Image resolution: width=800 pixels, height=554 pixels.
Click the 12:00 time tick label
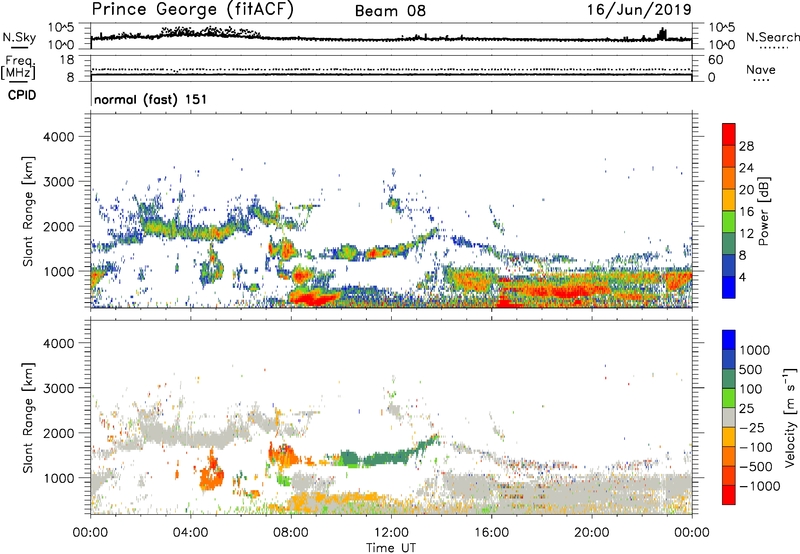coord(391,533)
